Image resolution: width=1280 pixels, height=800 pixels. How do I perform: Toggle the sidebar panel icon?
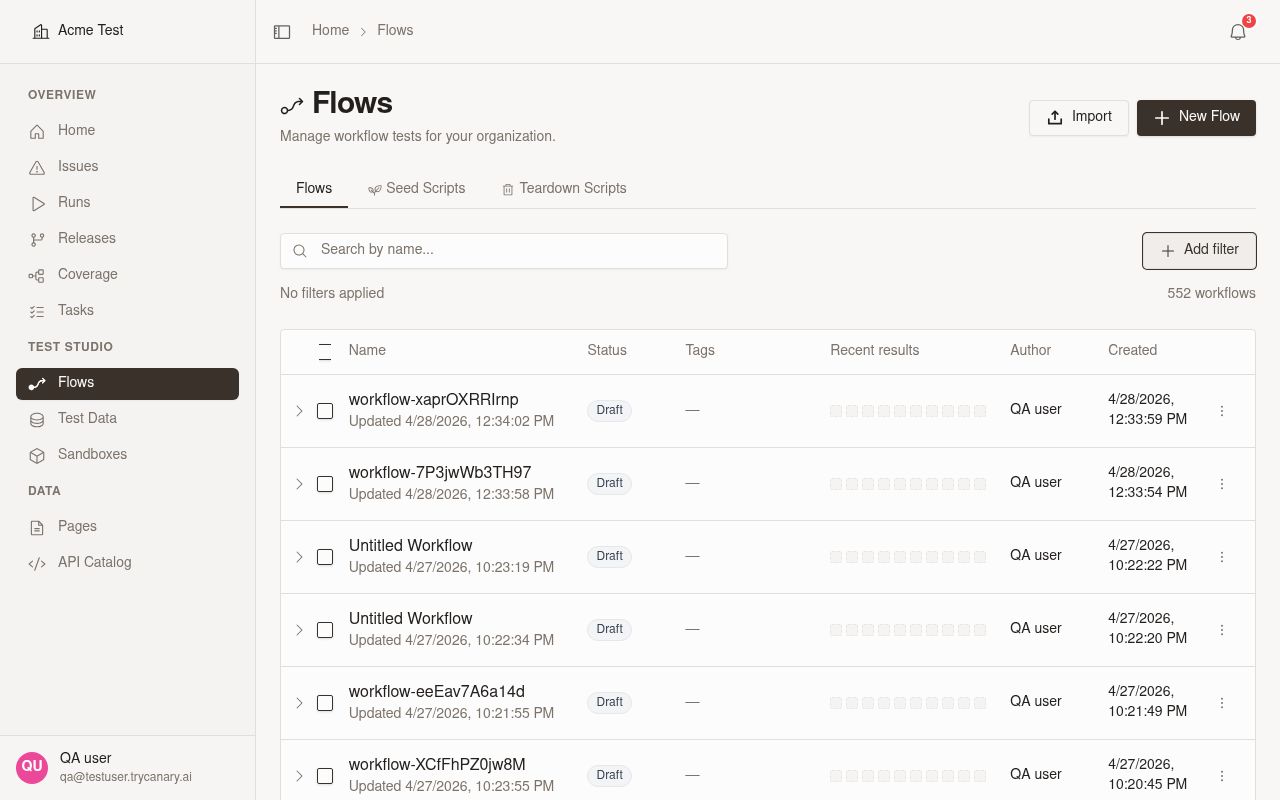(x=282, y=32)
